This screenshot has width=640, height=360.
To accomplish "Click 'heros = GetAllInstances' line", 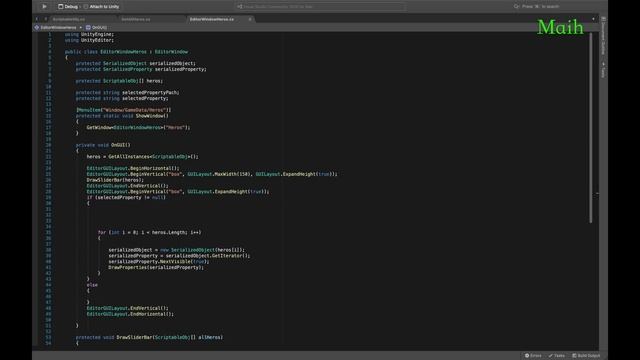I will point(142,156).
